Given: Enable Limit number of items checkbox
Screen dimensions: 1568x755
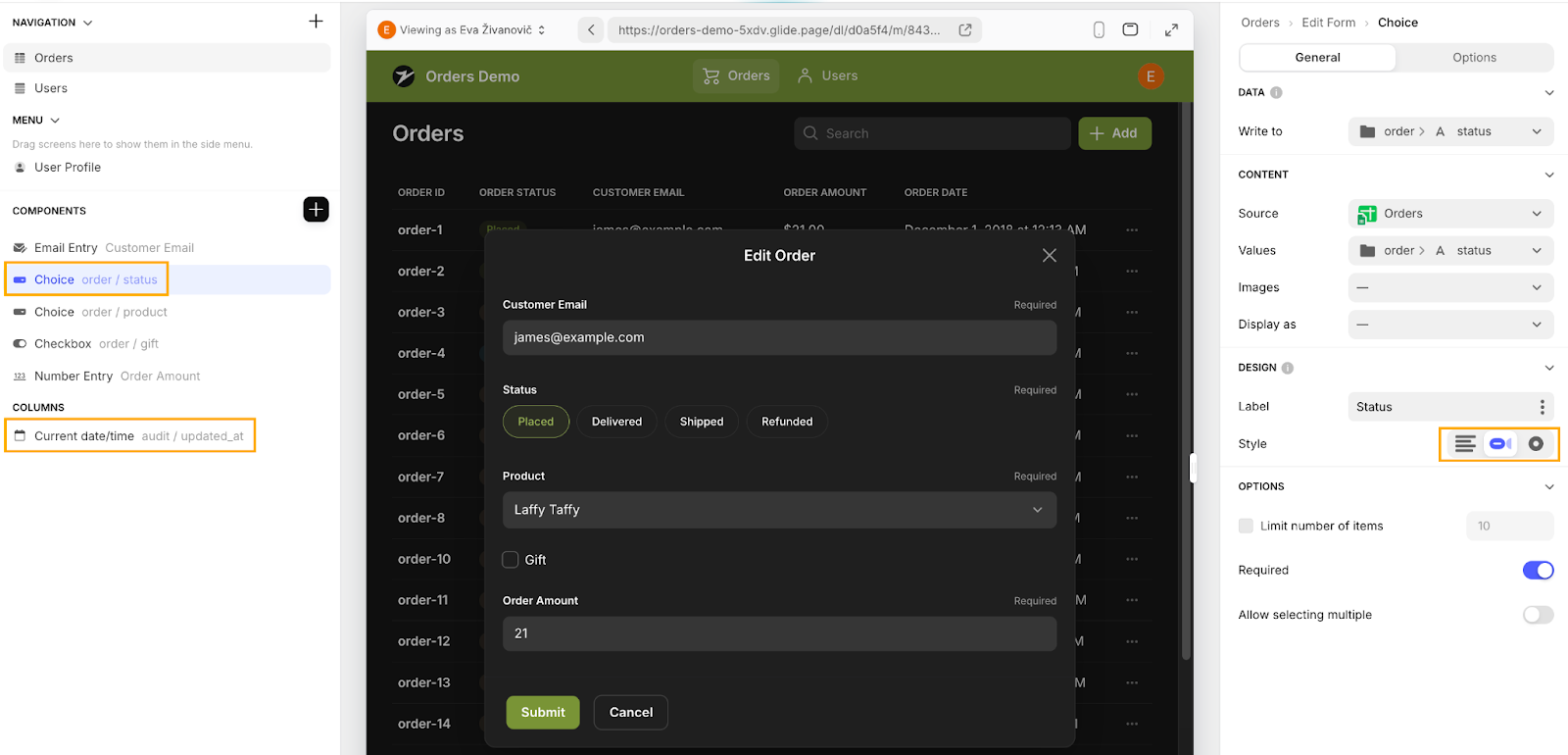Looking at the screenshot, I should pos(1246,526).
